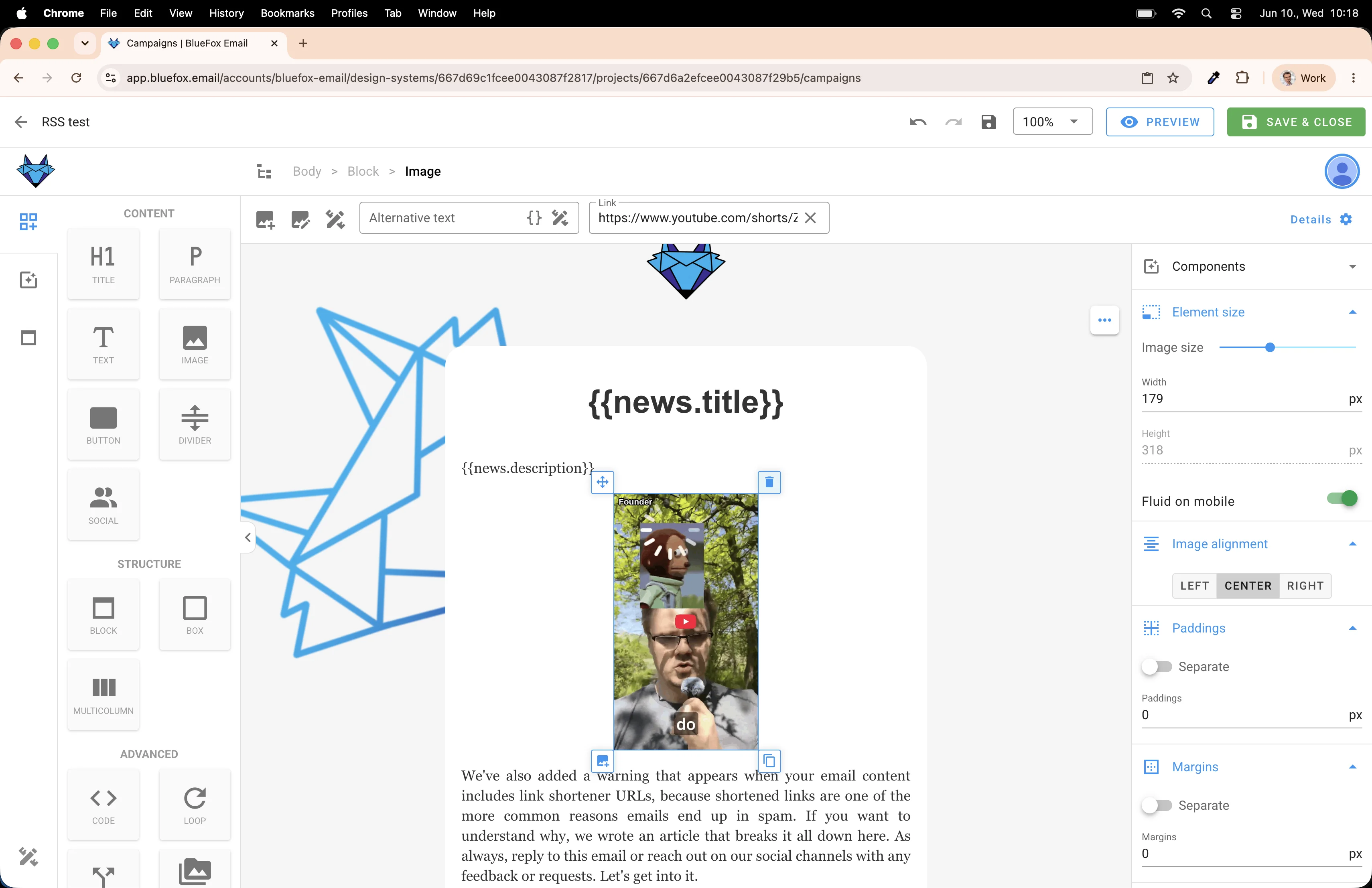Viewport: 1372px width, 888px height.
Task: Add the Text content element
Action: pyautogui.click(x=103, y=344)
